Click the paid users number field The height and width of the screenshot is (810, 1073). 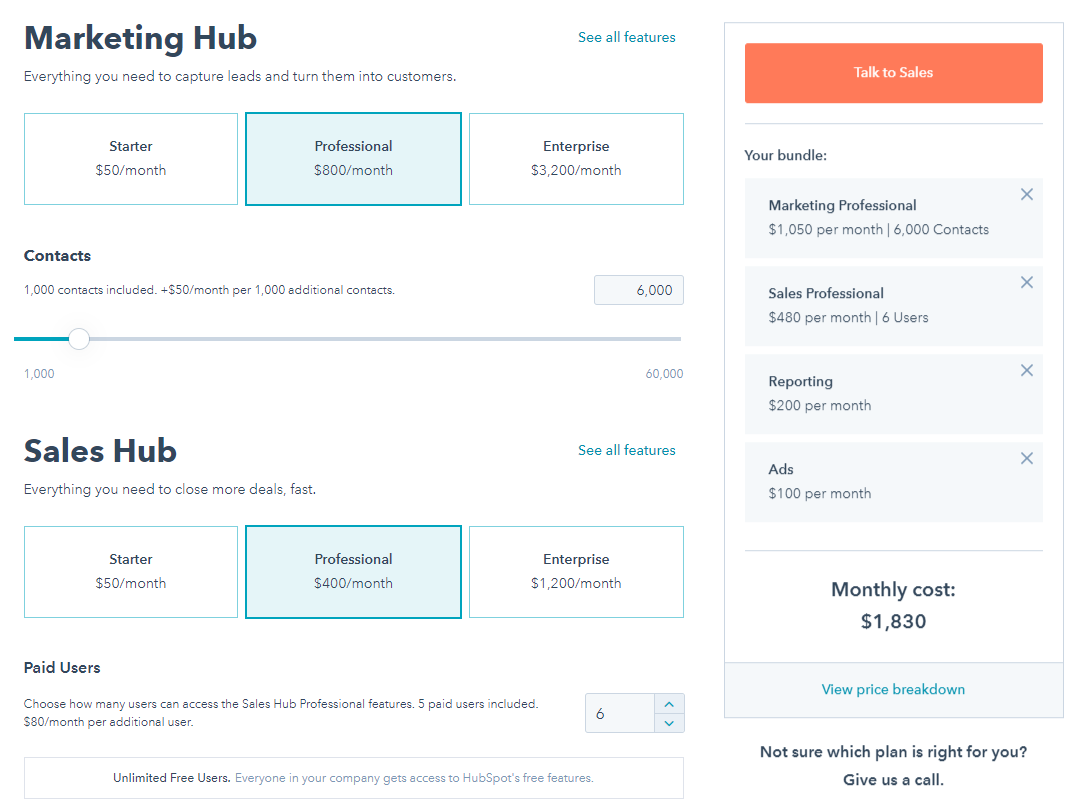[618, 712]
